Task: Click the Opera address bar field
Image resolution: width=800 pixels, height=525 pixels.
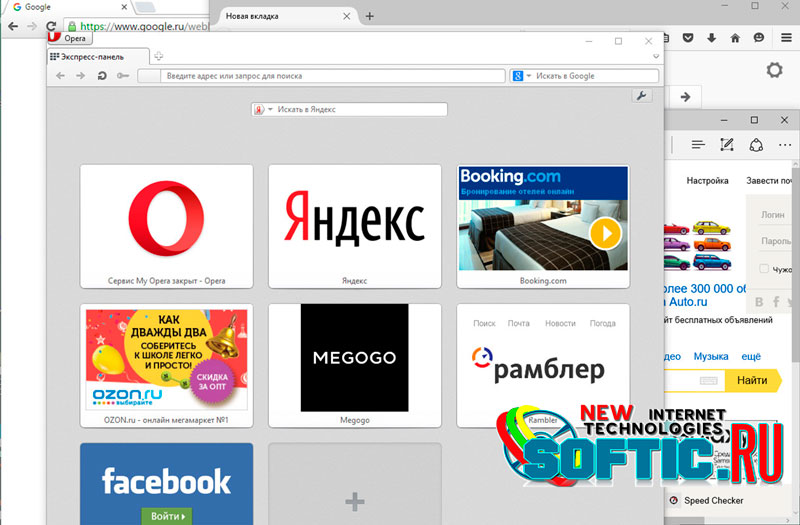Action: pyautogui.click(x=320, y=76)
